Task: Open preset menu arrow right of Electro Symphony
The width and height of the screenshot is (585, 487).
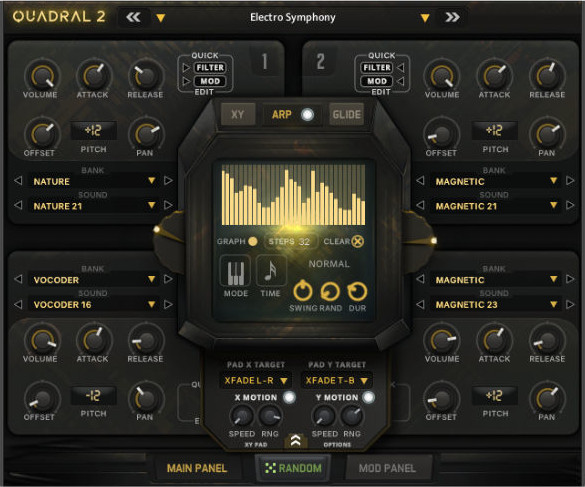Action: click(x=425, y=18)
